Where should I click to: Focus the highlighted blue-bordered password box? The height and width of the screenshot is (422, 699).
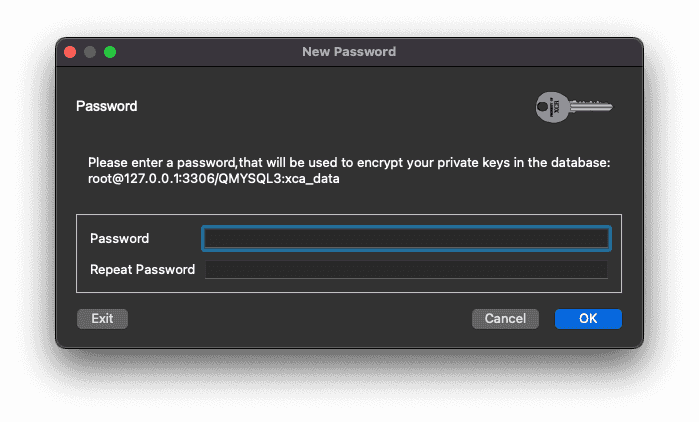(406, 238)
